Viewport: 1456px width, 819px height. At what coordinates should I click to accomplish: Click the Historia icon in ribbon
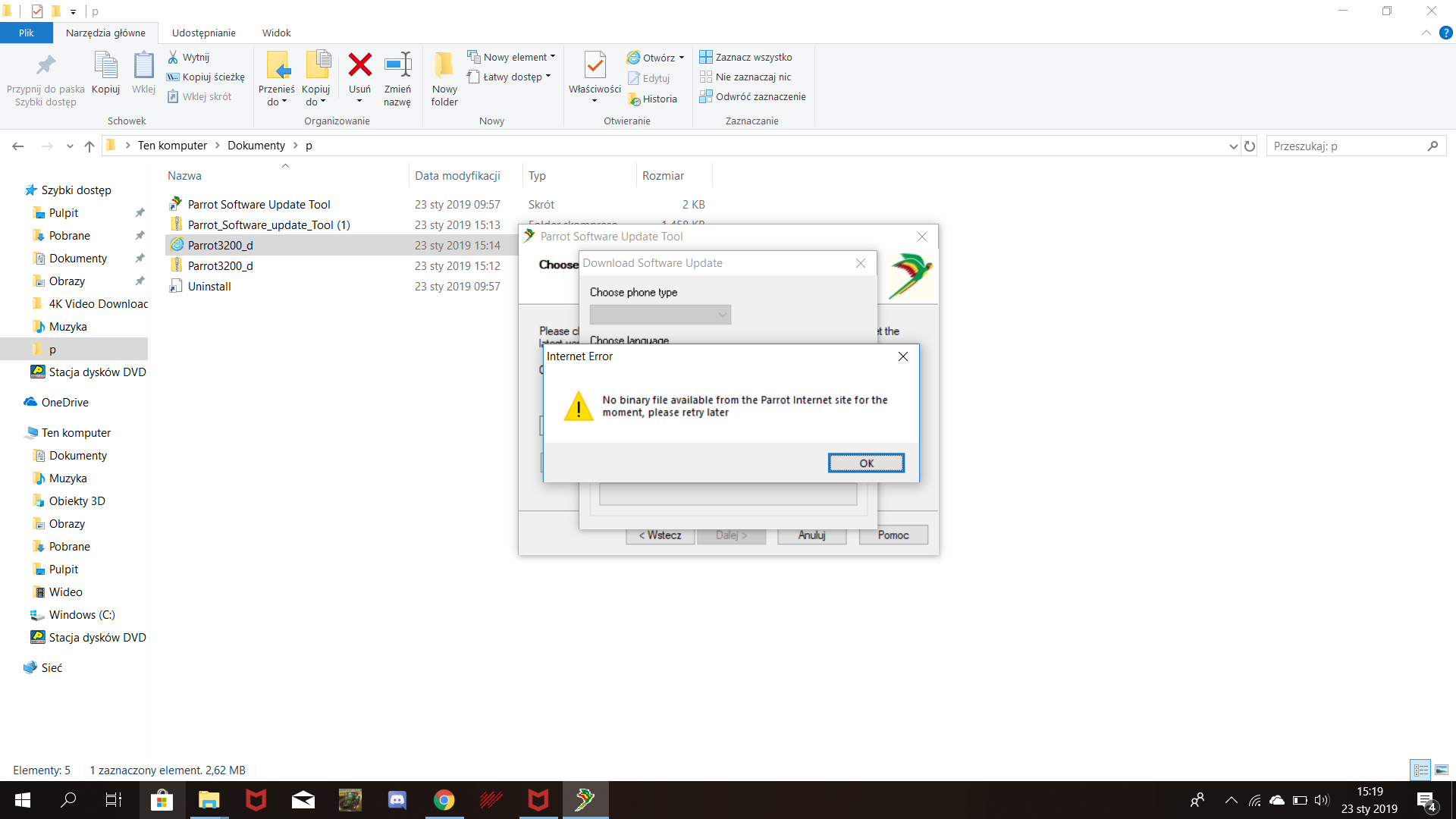coord(635,99)
